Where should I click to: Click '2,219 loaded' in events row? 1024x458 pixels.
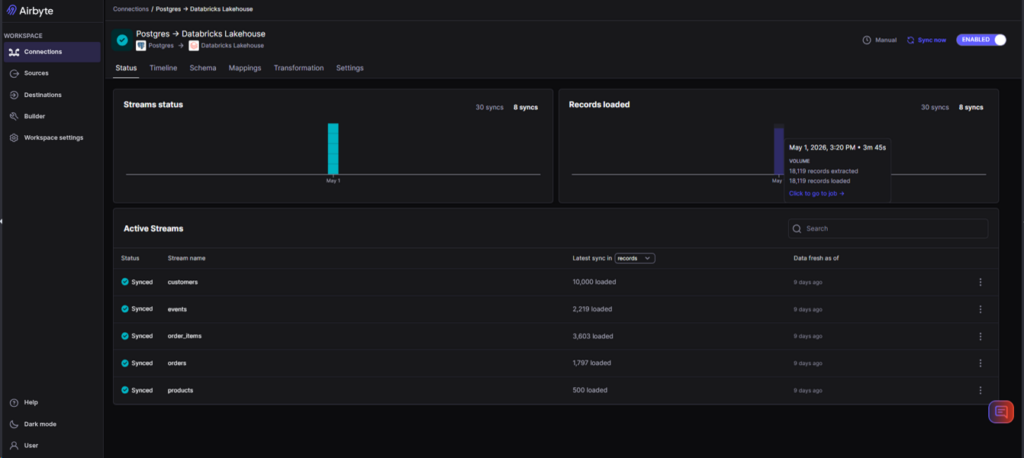(592, 309)
